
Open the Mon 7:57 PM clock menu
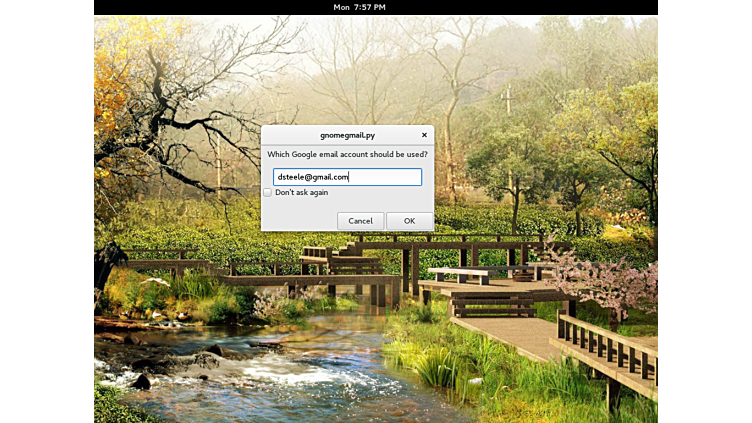coord(359,7)
